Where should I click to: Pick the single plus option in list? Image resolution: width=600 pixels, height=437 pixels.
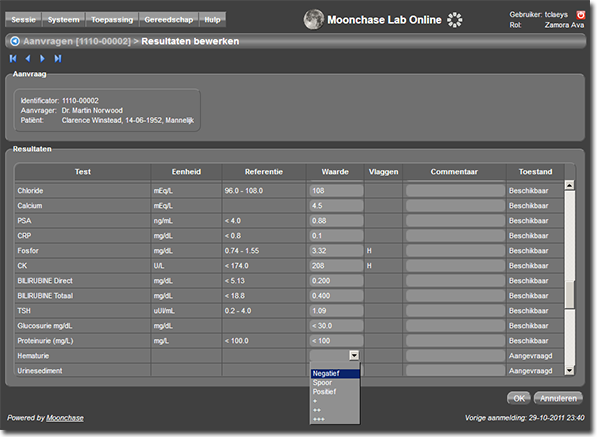click(335, 401)
